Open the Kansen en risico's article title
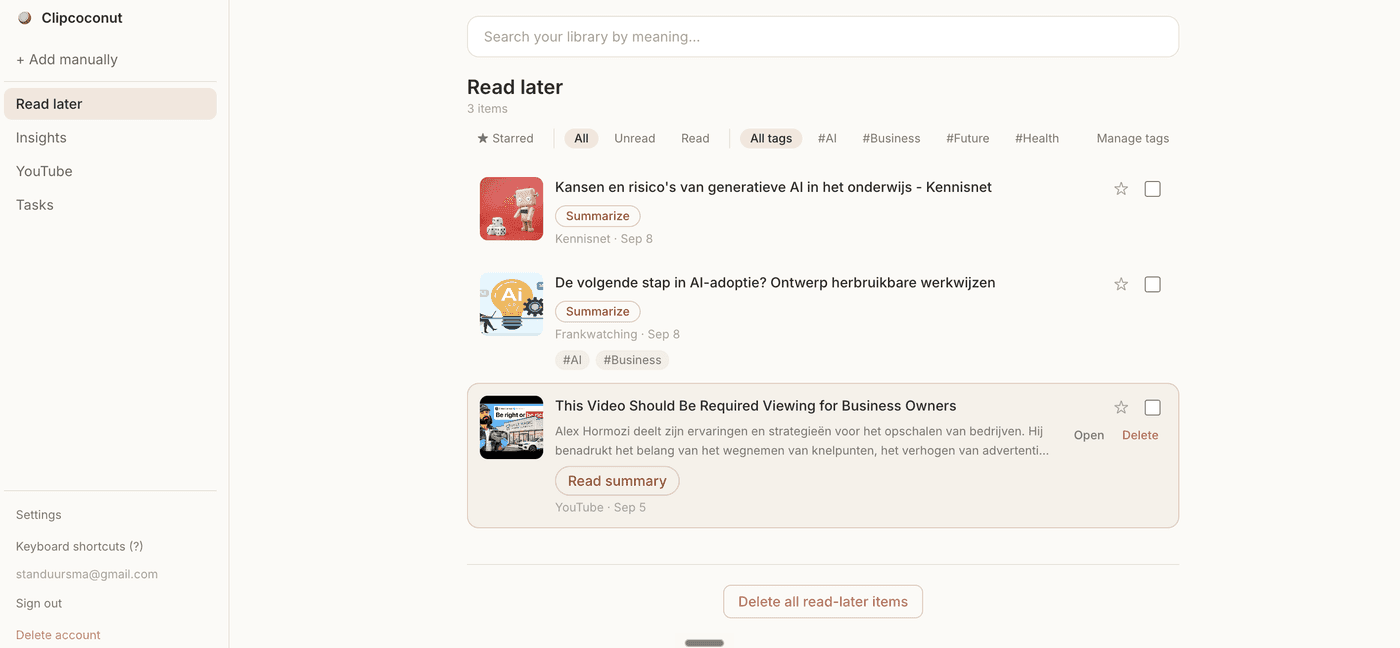Viewport: 1400px width, 648px height. click(x=773, y=187)
